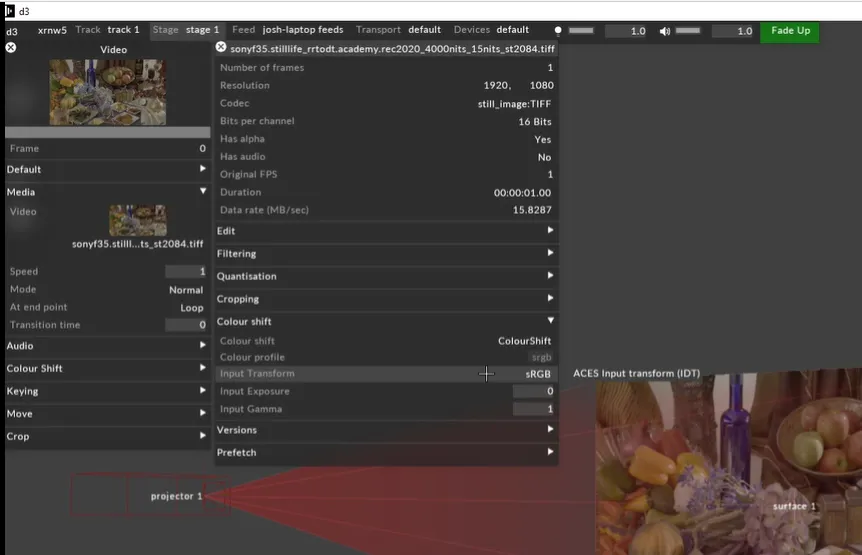Collapse the Colour shift section
Screen dimensions: 862x555
pos(385,322)
